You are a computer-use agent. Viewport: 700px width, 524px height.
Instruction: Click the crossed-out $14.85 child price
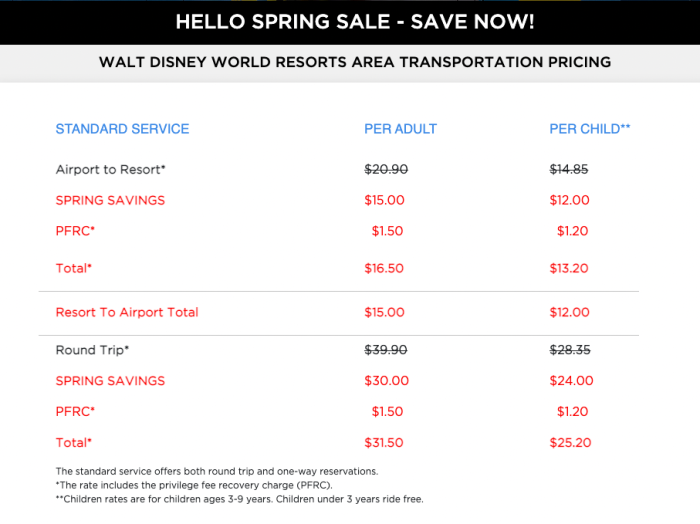[569, 170]
